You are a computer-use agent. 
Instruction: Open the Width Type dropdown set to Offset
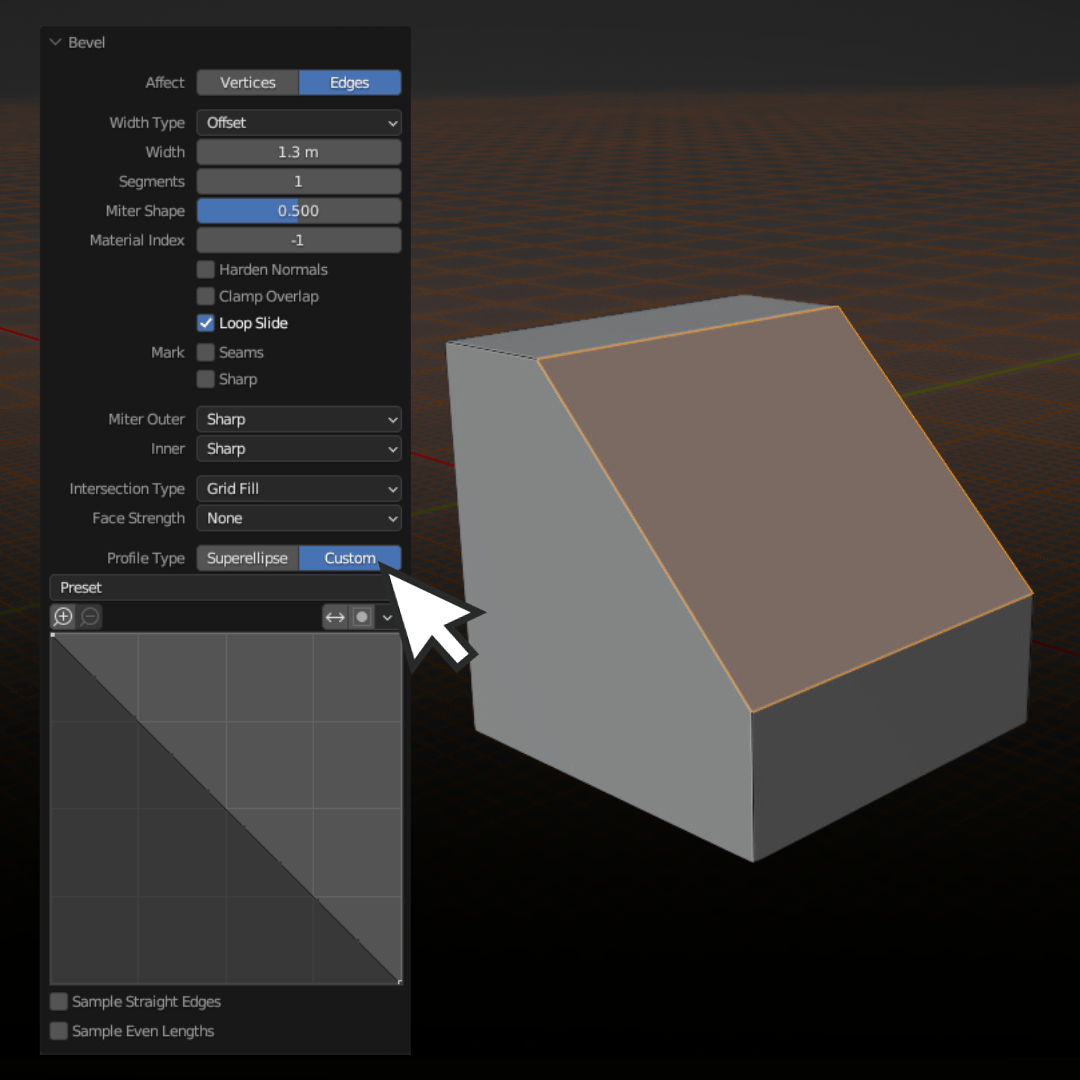tap(299, 123)
